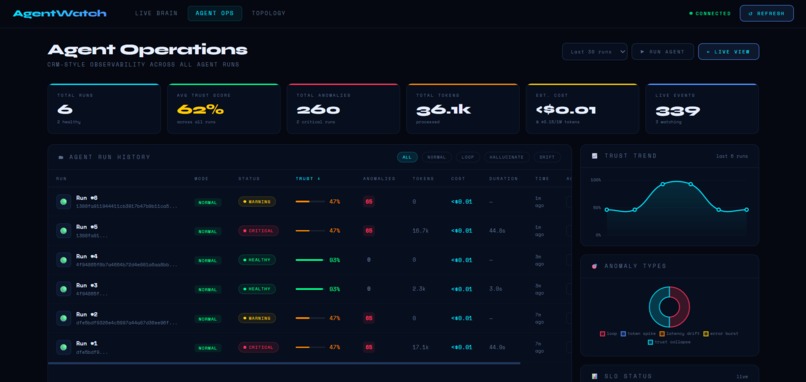This screenshot has height=382, width=806.
Task: Click the run table horizontal scrollbar
Action: coord(284,363)
